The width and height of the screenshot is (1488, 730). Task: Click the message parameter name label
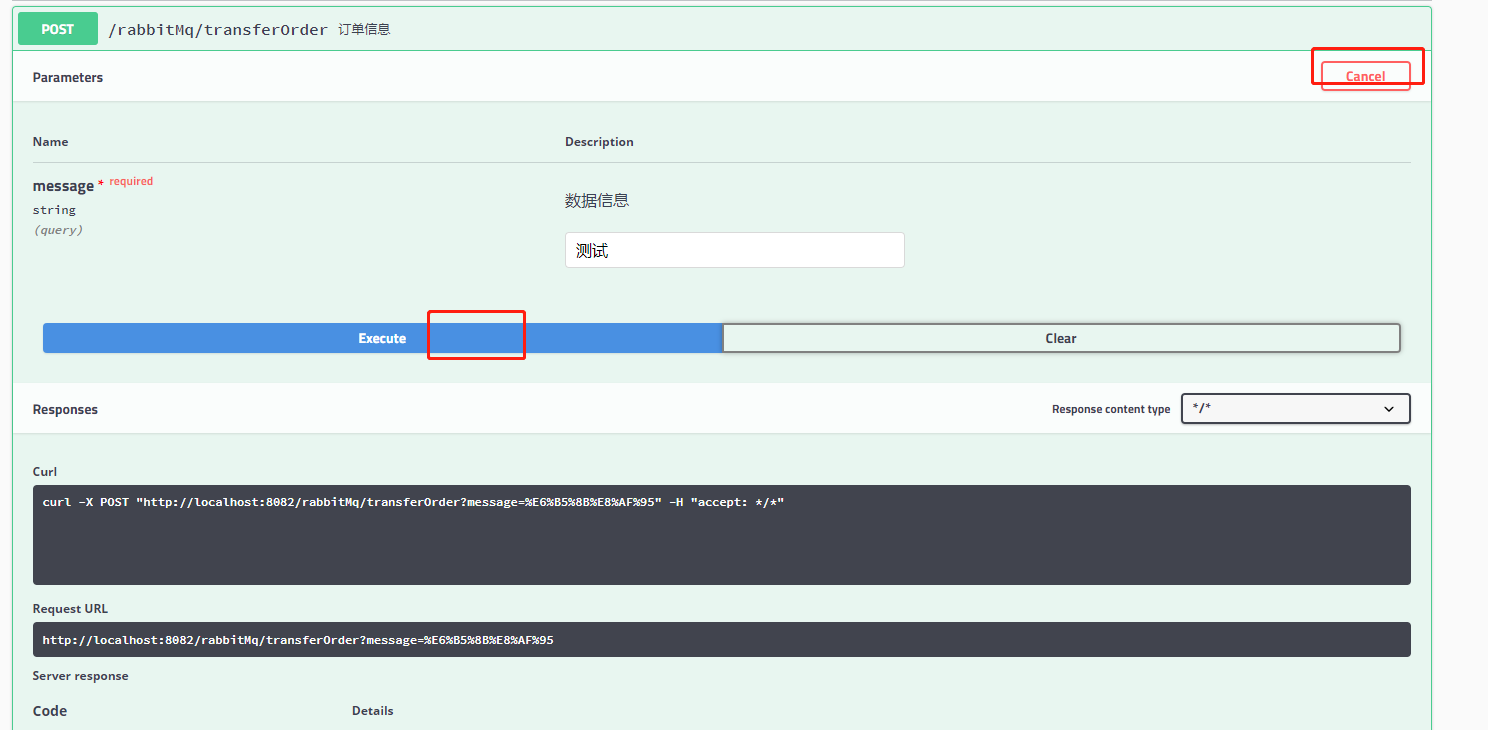pyautogui.click(x=63, y=186)
